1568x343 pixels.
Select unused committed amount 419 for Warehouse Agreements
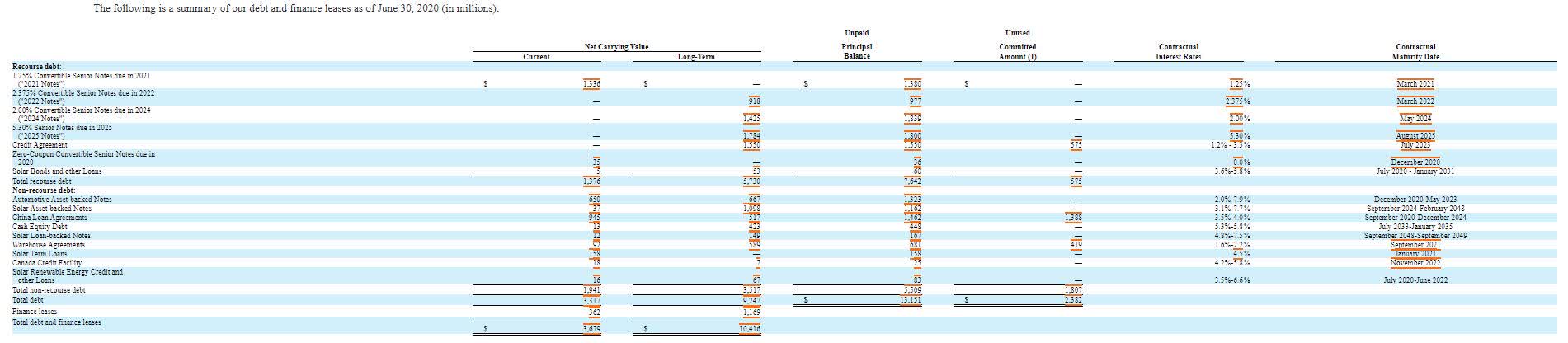point(1076,245)
